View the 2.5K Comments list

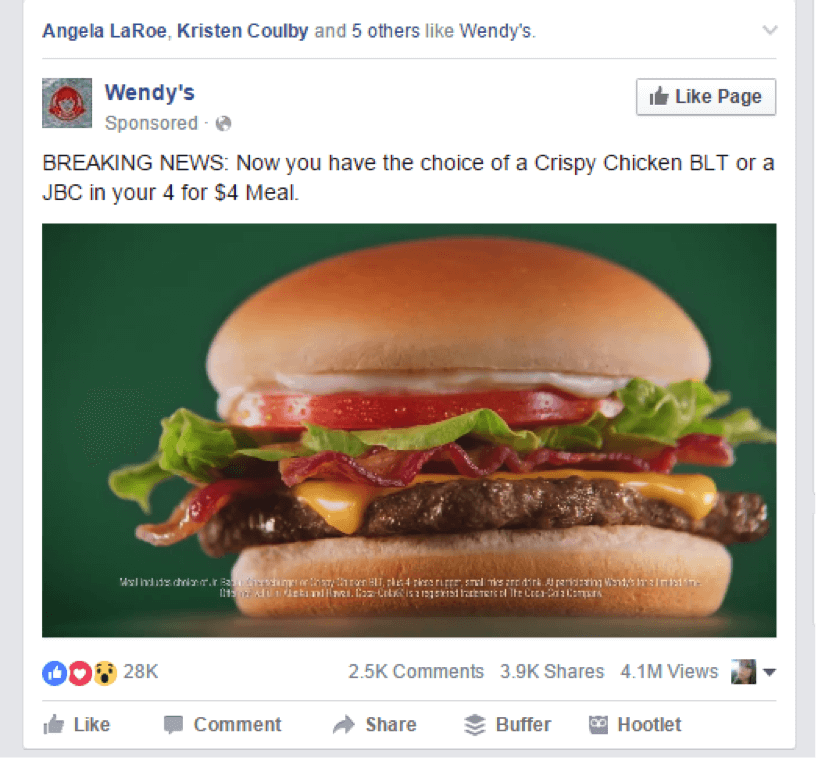[416, 672]
